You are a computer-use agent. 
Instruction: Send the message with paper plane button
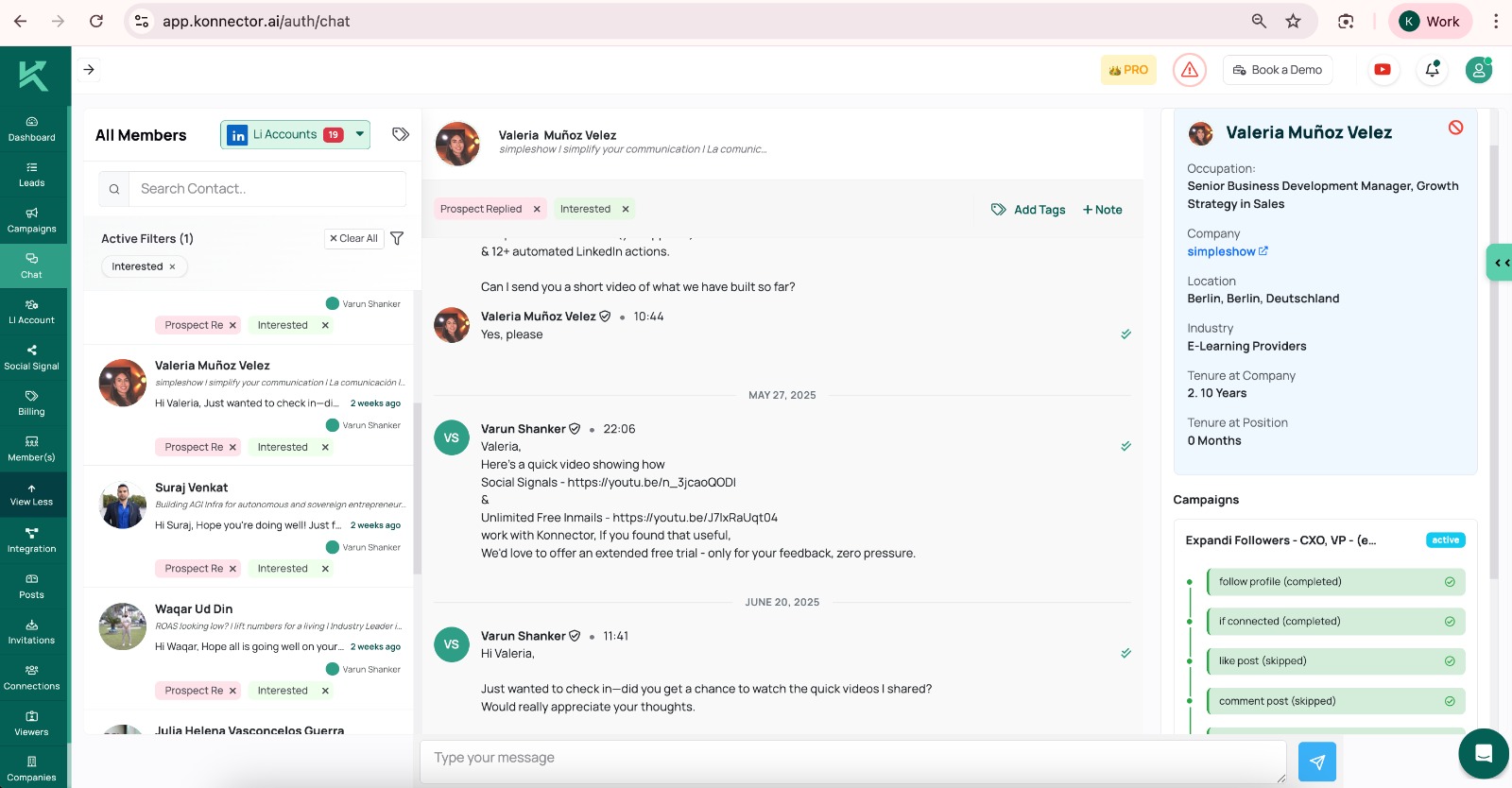point(1317,762)
